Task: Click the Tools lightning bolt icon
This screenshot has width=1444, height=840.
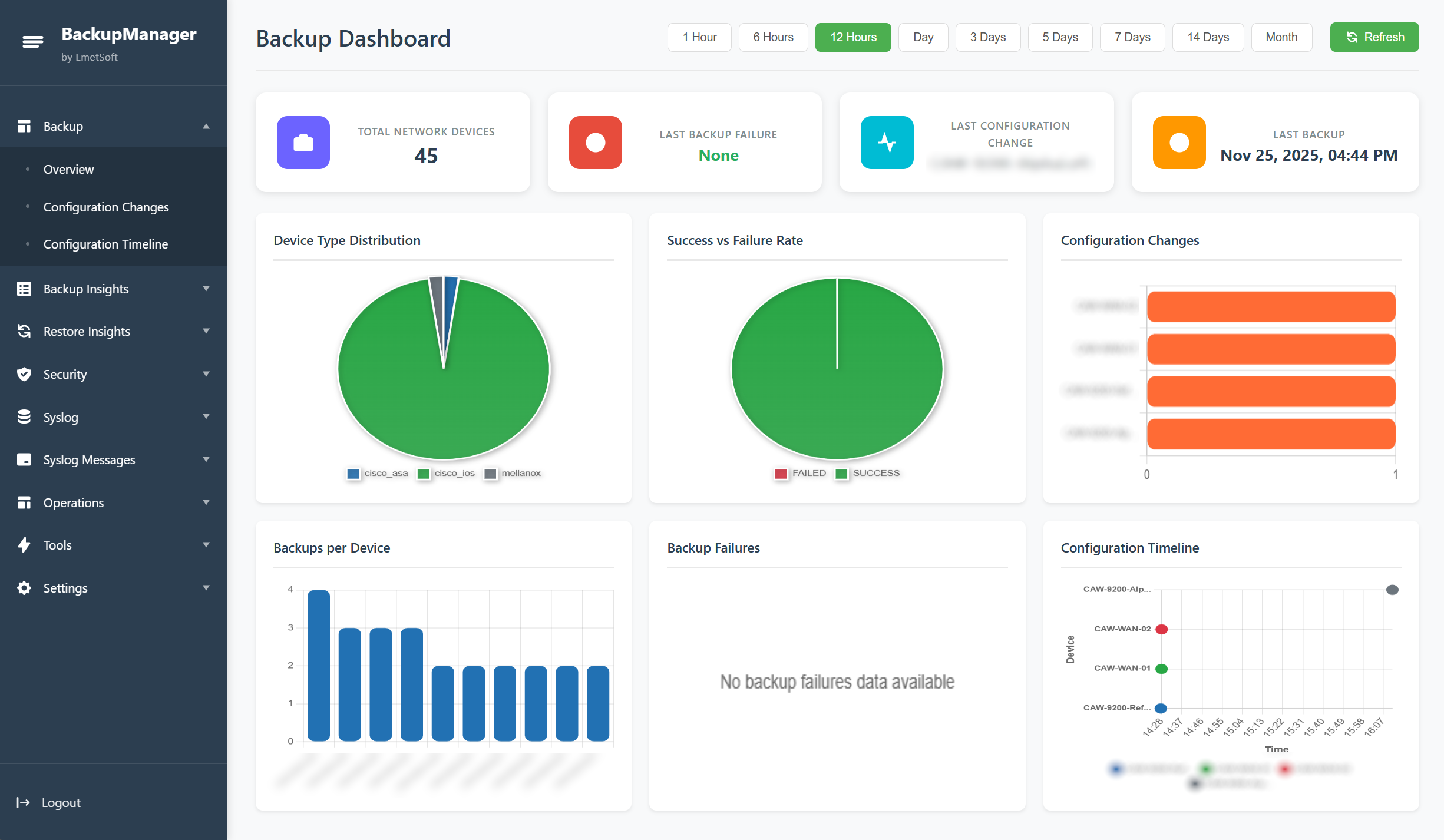Action: click(x=24, y=545)
